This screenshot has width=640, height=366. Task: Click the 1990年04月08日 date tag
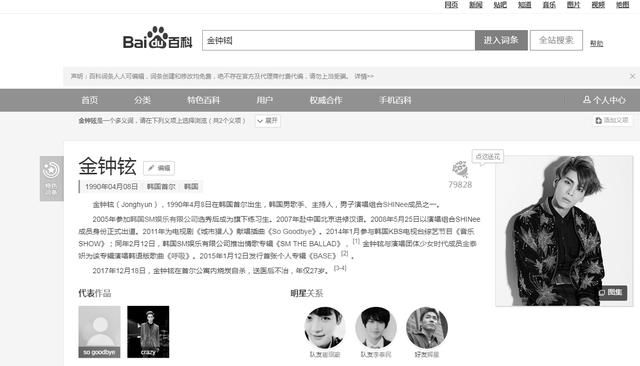tap(111, 186)
